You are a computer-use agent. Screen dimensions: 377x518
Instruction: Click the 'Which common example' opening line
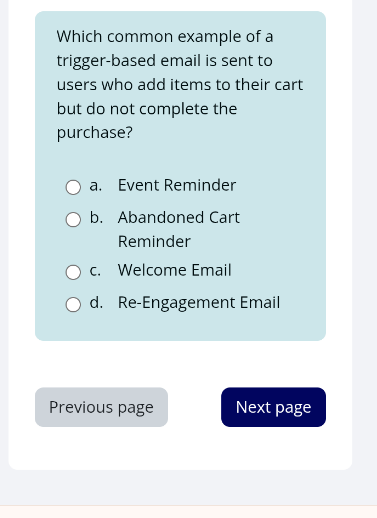click(165, 37)
